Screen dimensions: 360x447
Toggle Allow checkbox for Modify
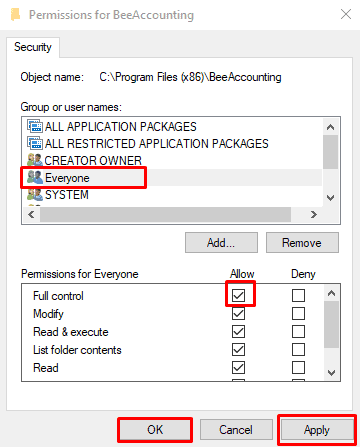point(238,313)
